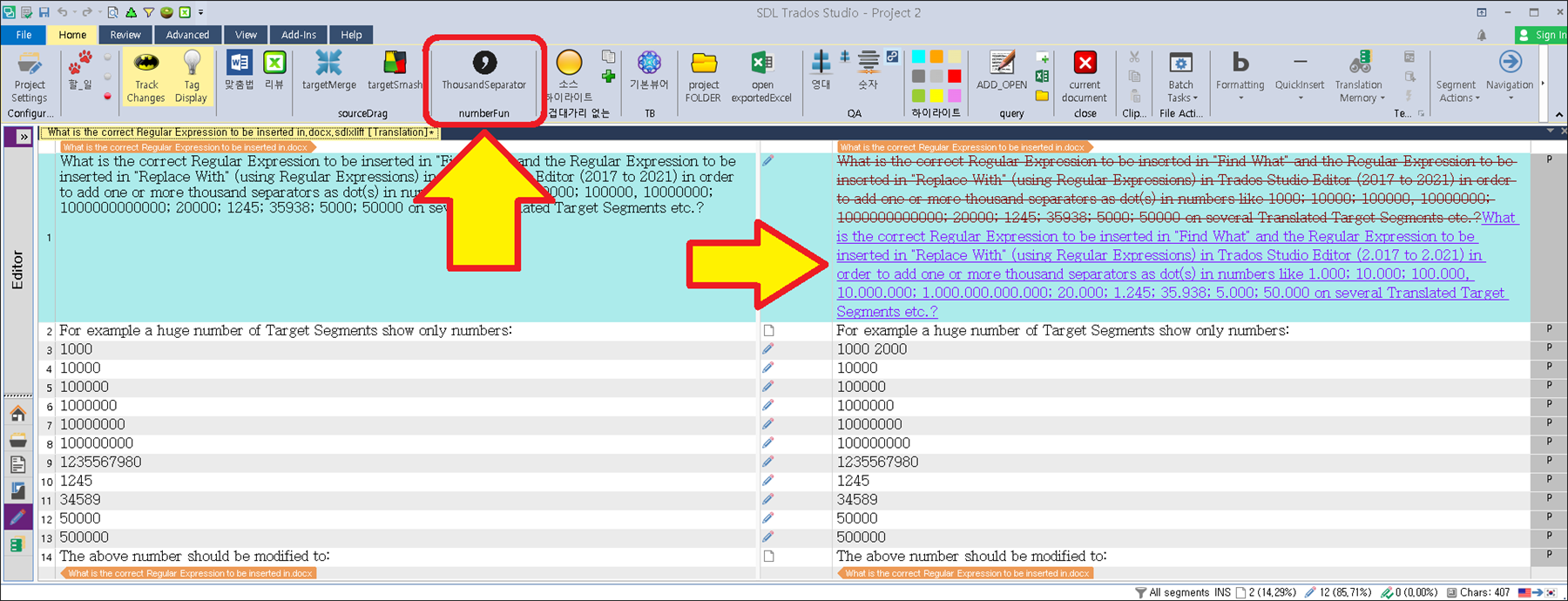Open the Files view in sidebar
The width and height of the screenshot is (1568, 601).
pos(17,465)
